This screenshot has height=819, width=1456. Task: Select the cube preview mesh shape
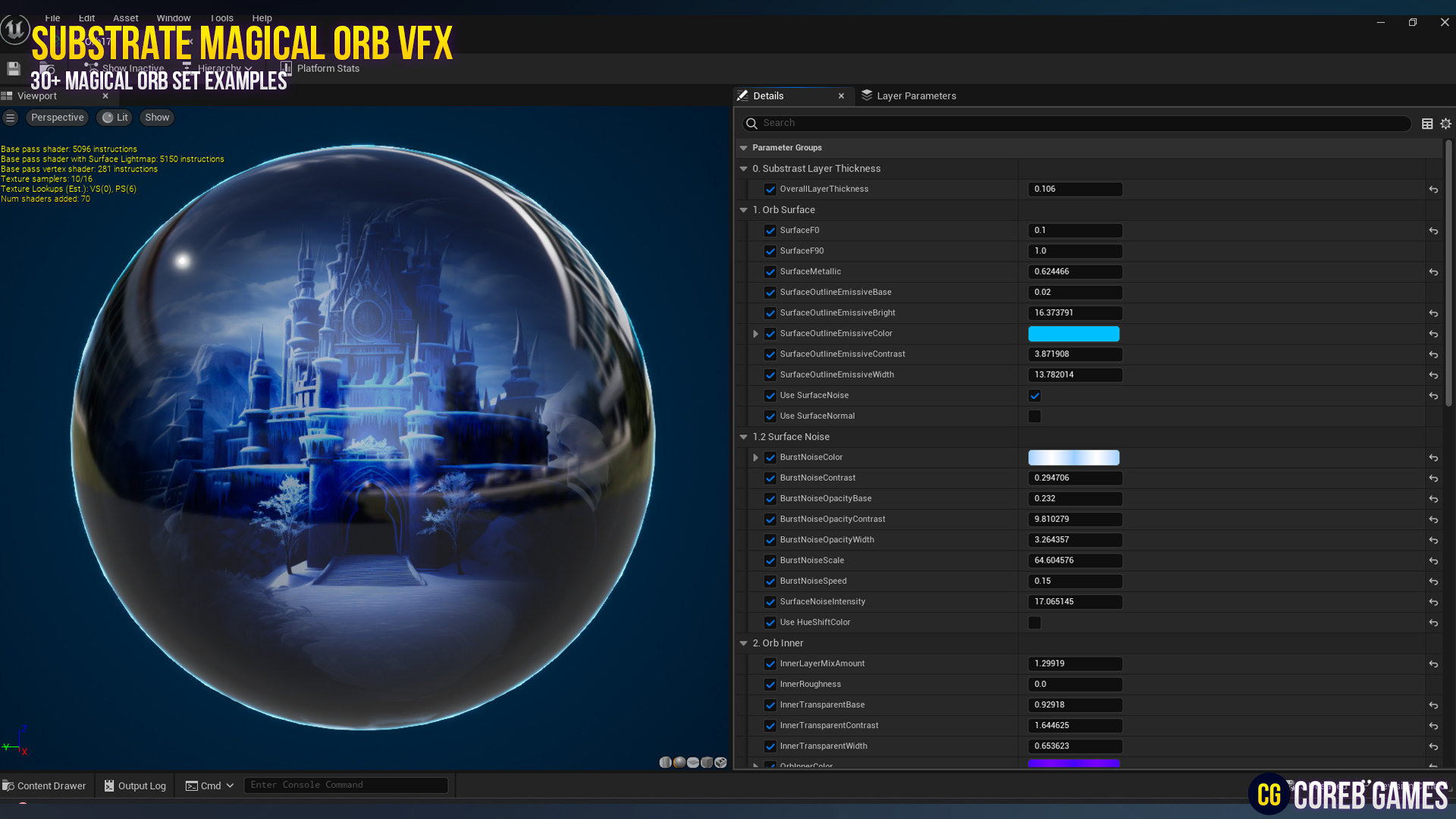707,762
